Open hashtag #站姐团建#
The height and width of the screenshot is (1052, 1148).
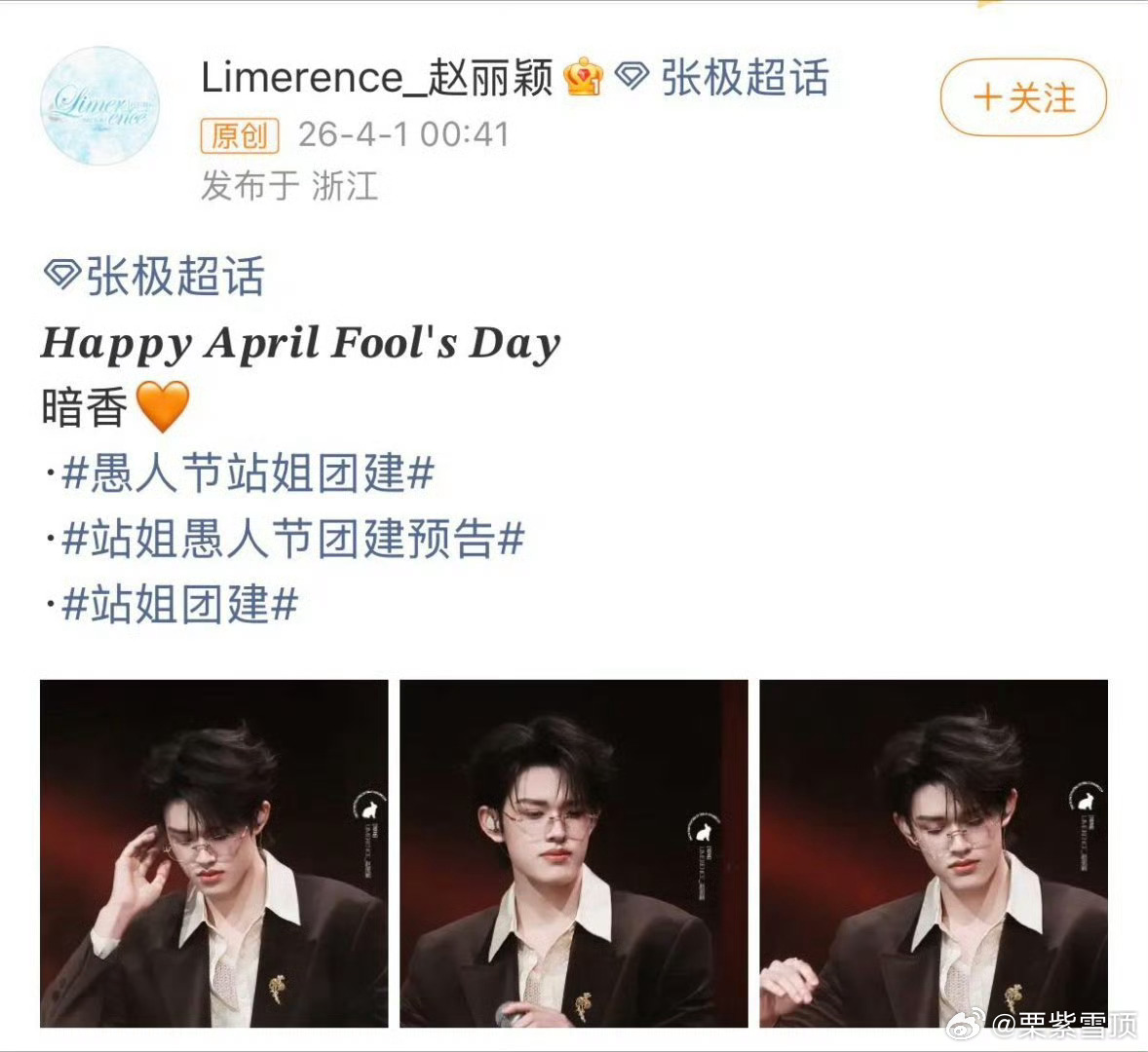tap(180, 604)
